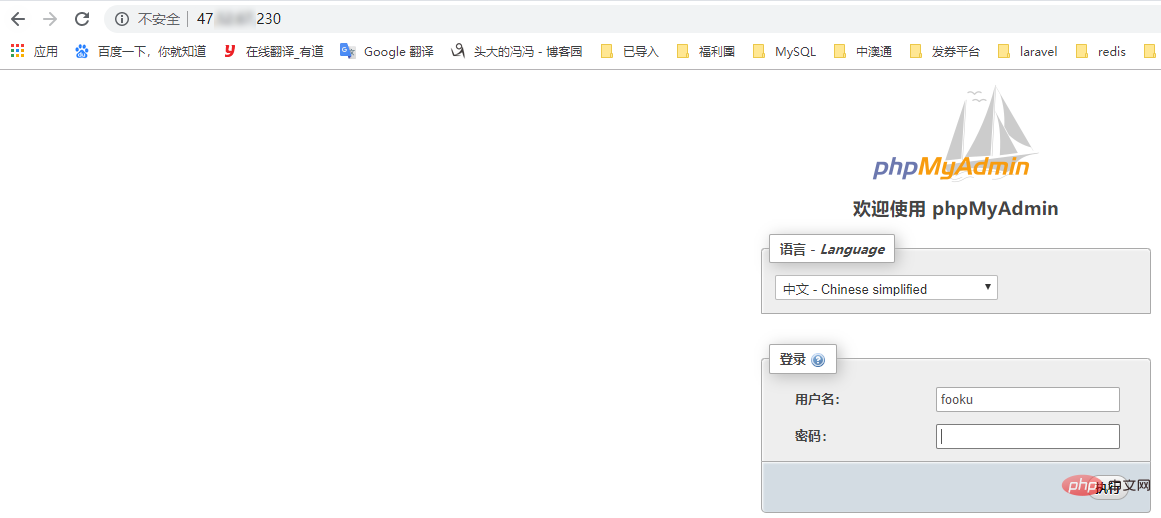
Task: Expand the 中文 - Chinese simplified language dropdown
Action: (886, 289)
